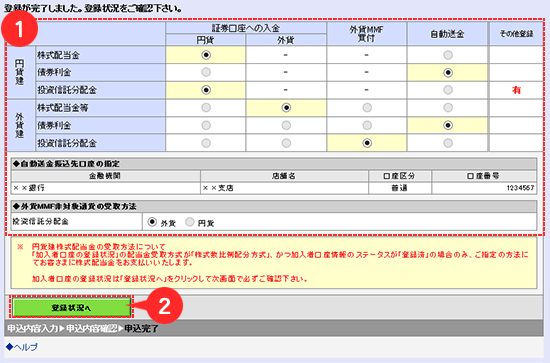This screenshot has height=363, width=550.
Task: Click the 外貨建 group label
Action: click(20, 125)
